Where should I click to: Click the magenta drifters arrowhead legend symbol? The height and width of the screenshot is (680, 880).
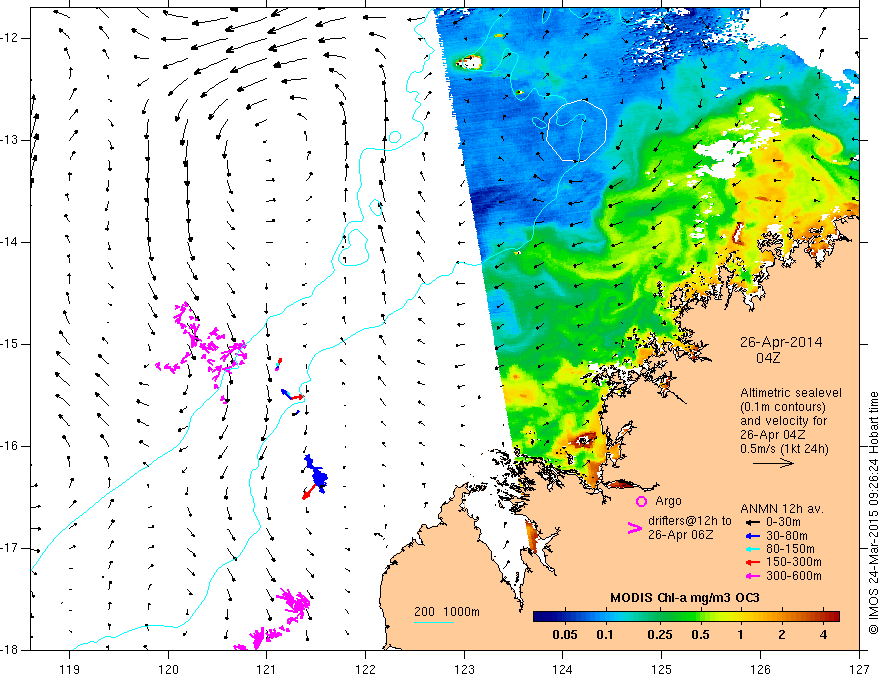tap(634, 528)
